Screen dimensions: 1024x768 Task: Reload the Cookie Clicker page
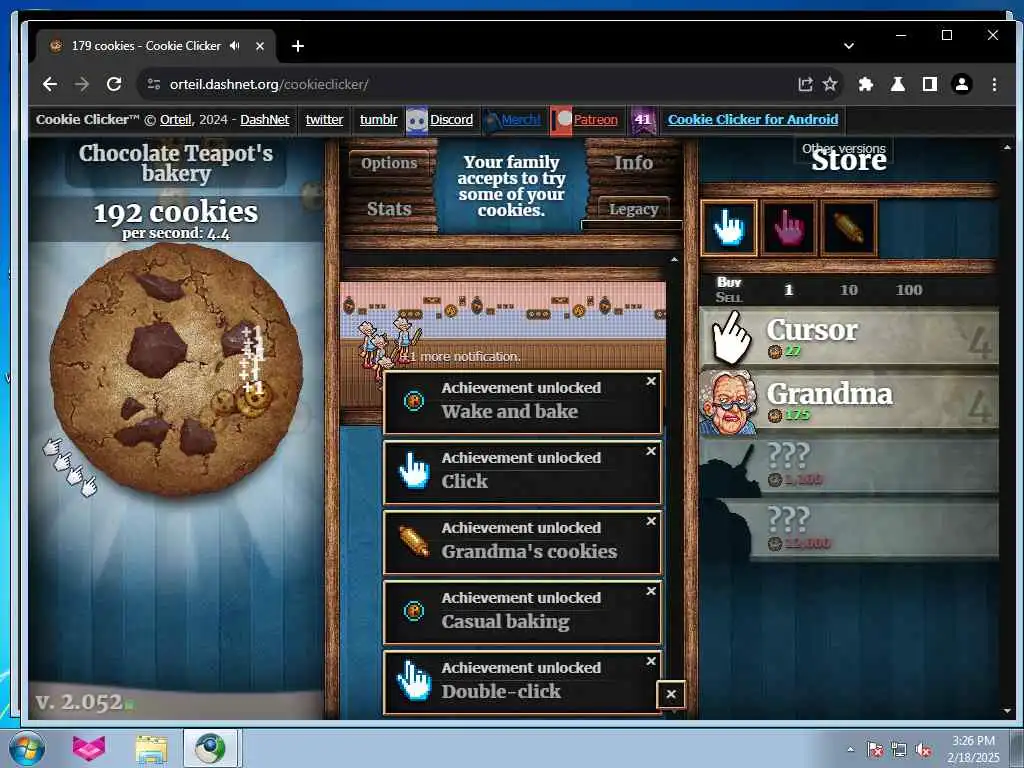coord(114,84)
